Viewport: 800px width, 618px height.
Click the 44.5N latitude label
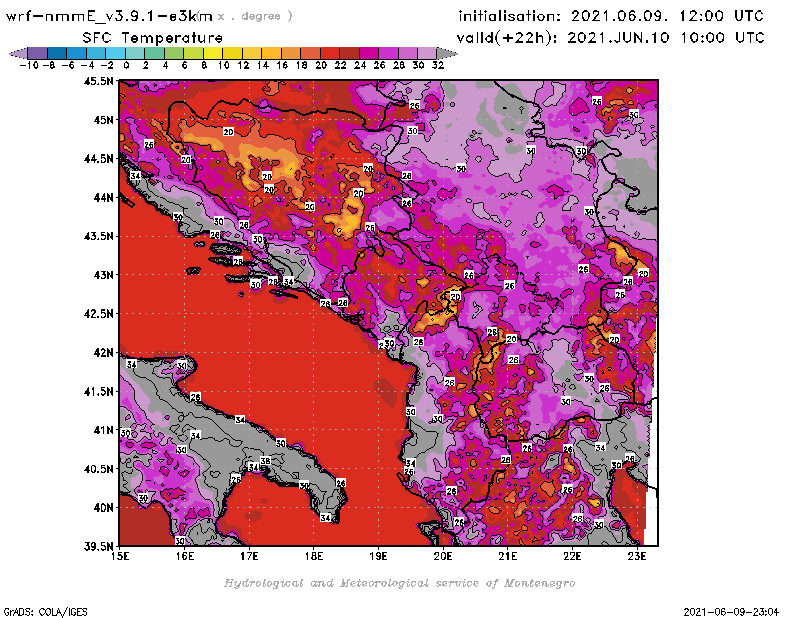coord(98,159)
